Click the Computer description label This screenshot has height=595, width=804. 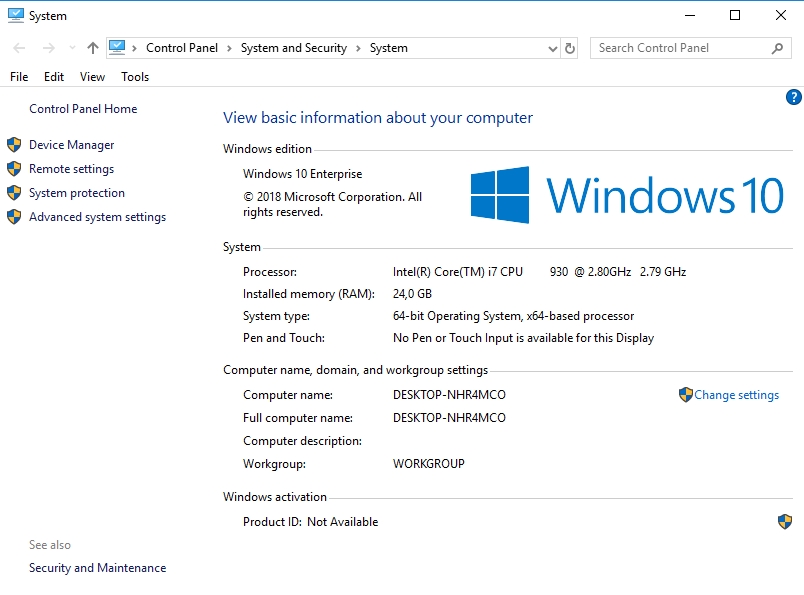(x=303, y=441)
